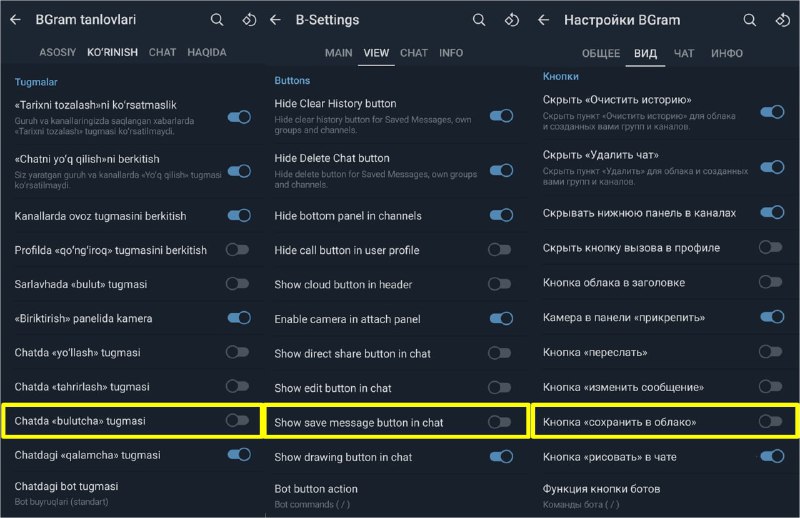Screen dimensions: 800x518
Task: Tap the restore icon in Настройки BGram header
Action: coord(783,20)
